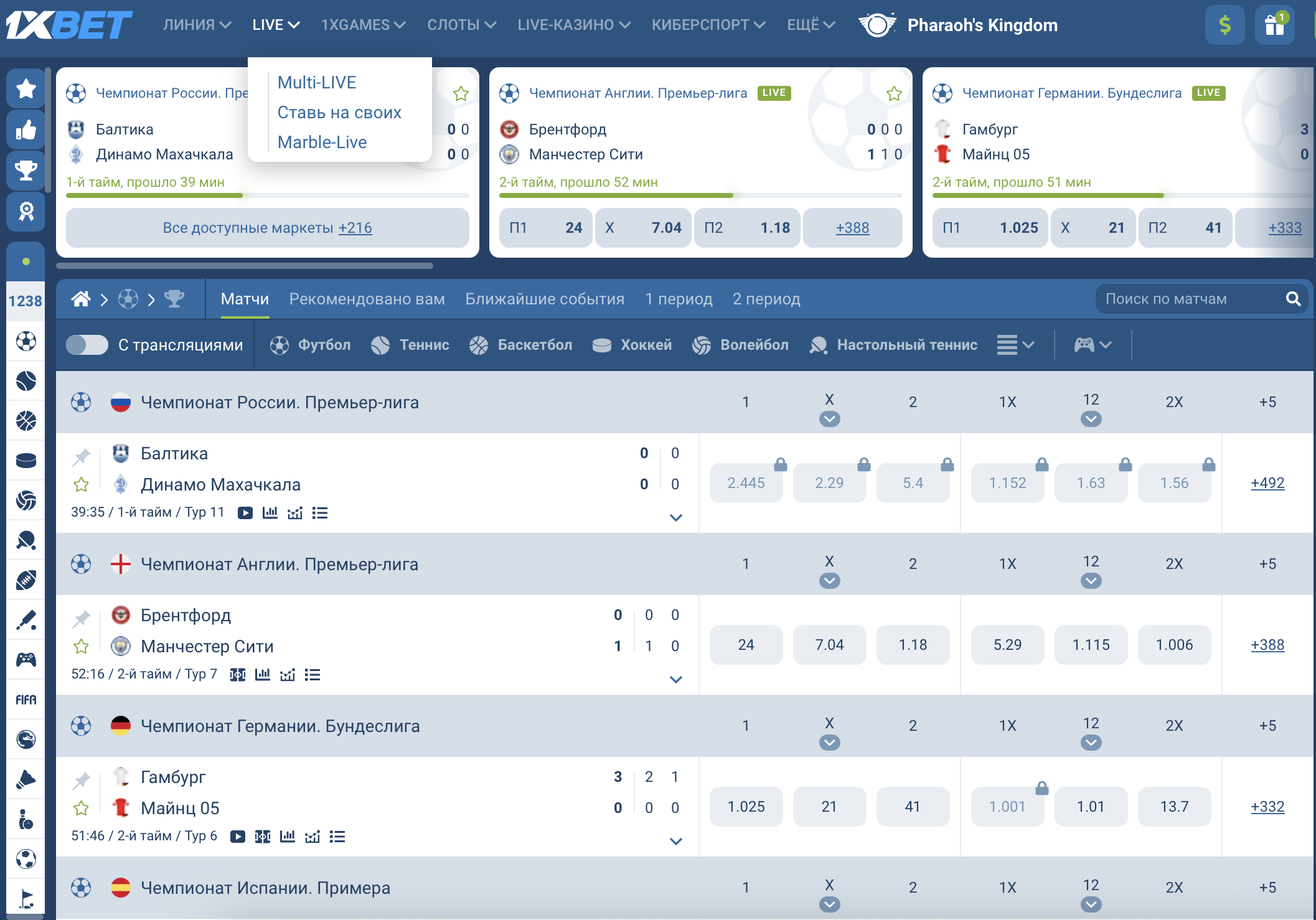
Task: Select Multi-LIVE from LIVE menu
Action: coord(317,82)
